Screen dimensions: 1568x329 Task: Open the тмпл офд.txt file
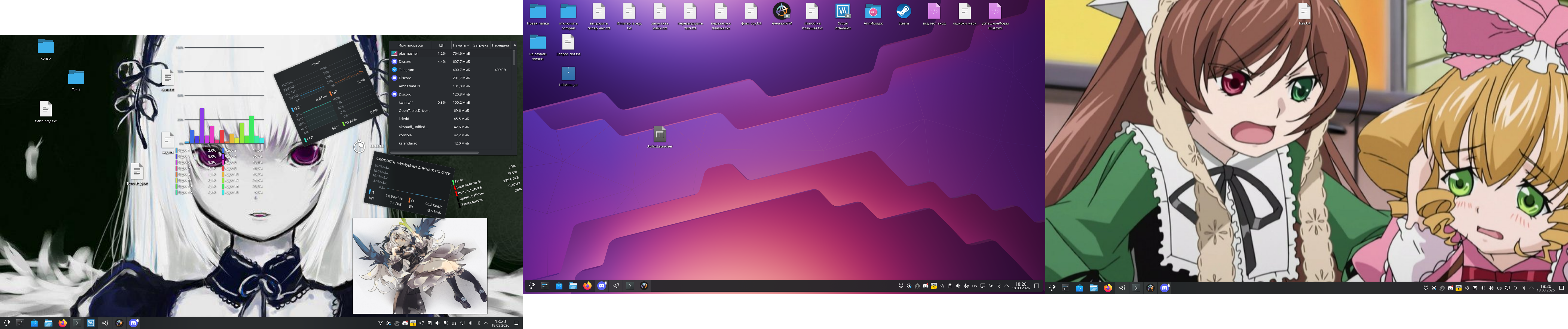(x=46, y=109)
